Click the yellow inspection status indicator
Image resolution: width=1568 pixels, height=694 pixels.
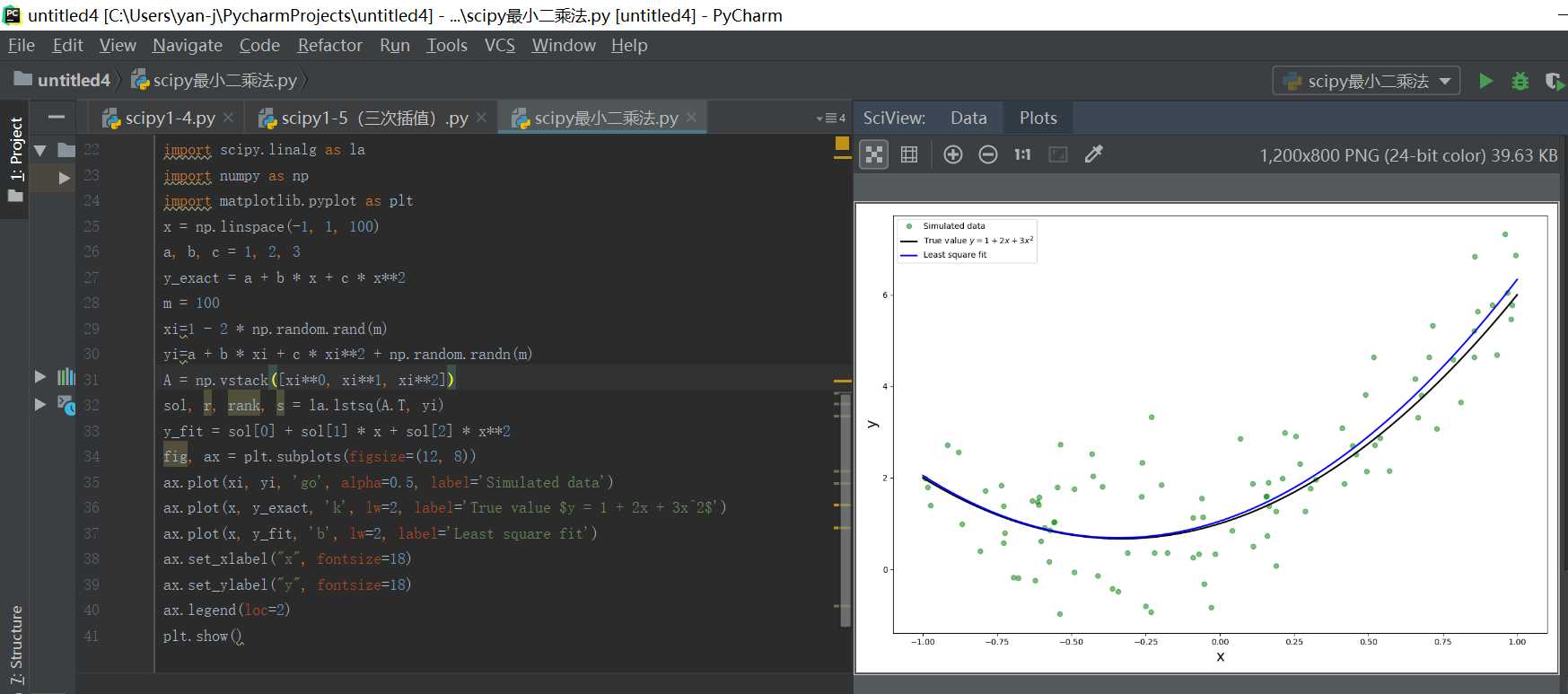842,144
